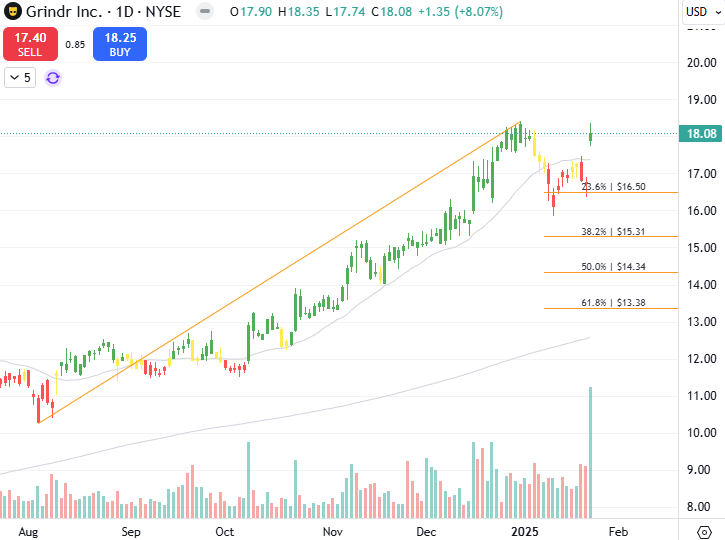Click the Oct label on time axis

[x=225, y=532]
